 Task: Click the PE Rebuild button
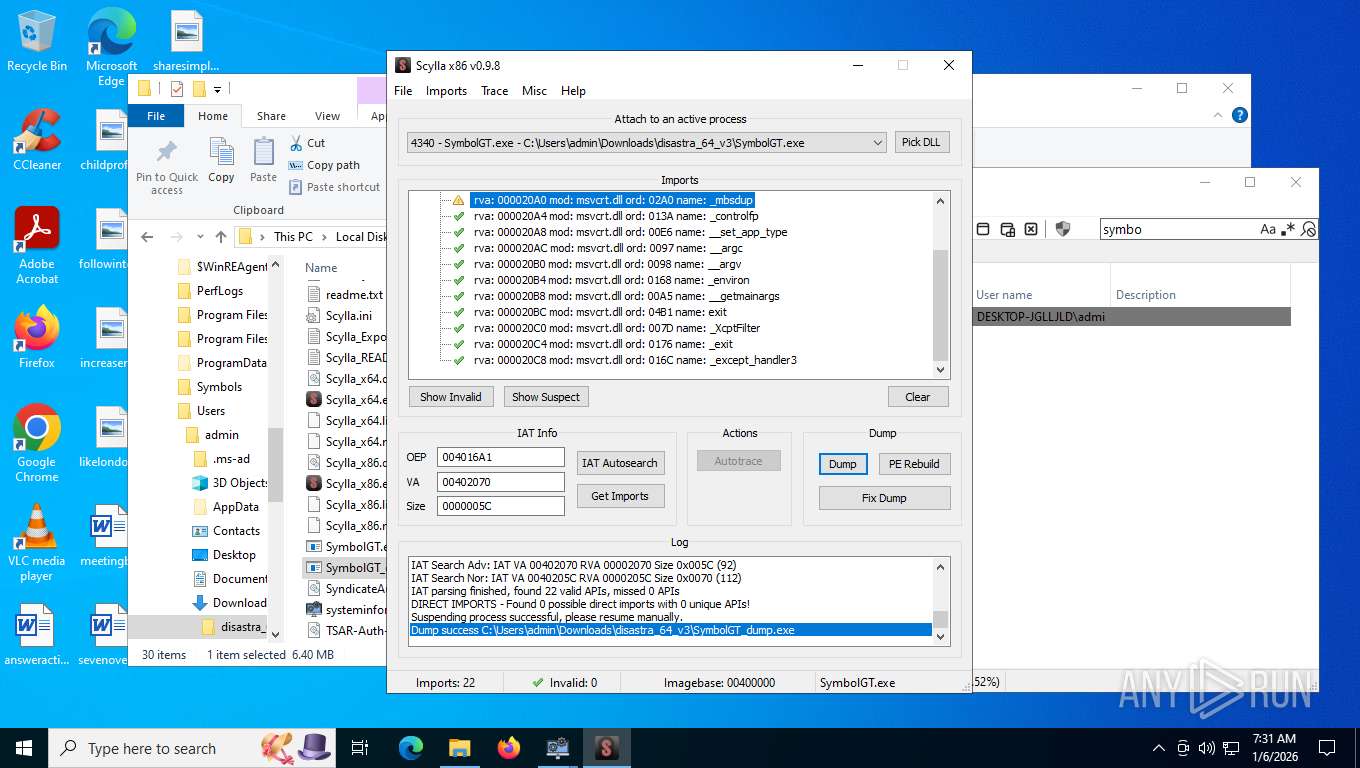click(914, 464)
